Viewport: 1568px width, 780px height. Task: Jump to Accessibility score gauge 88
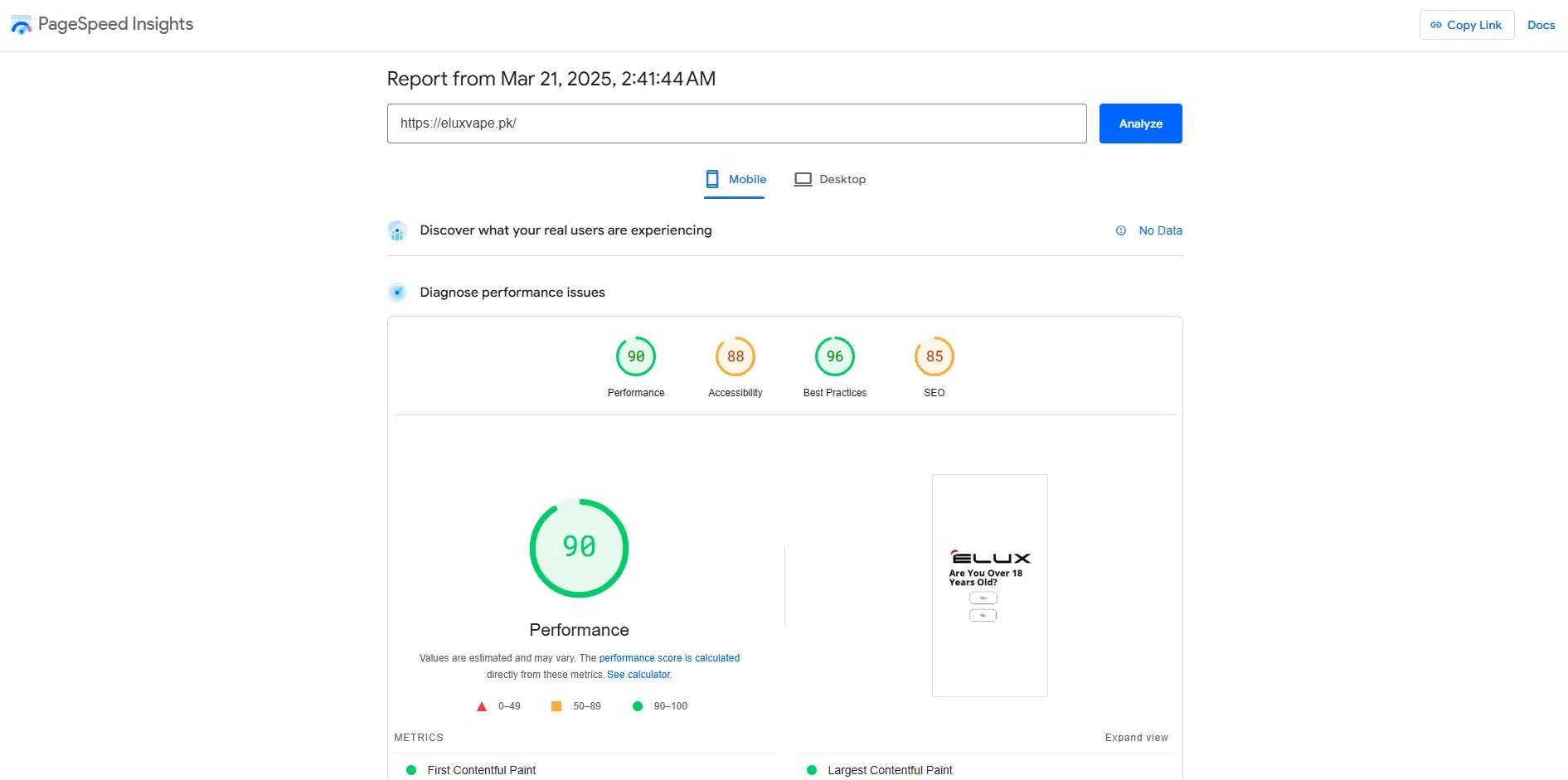735,356
